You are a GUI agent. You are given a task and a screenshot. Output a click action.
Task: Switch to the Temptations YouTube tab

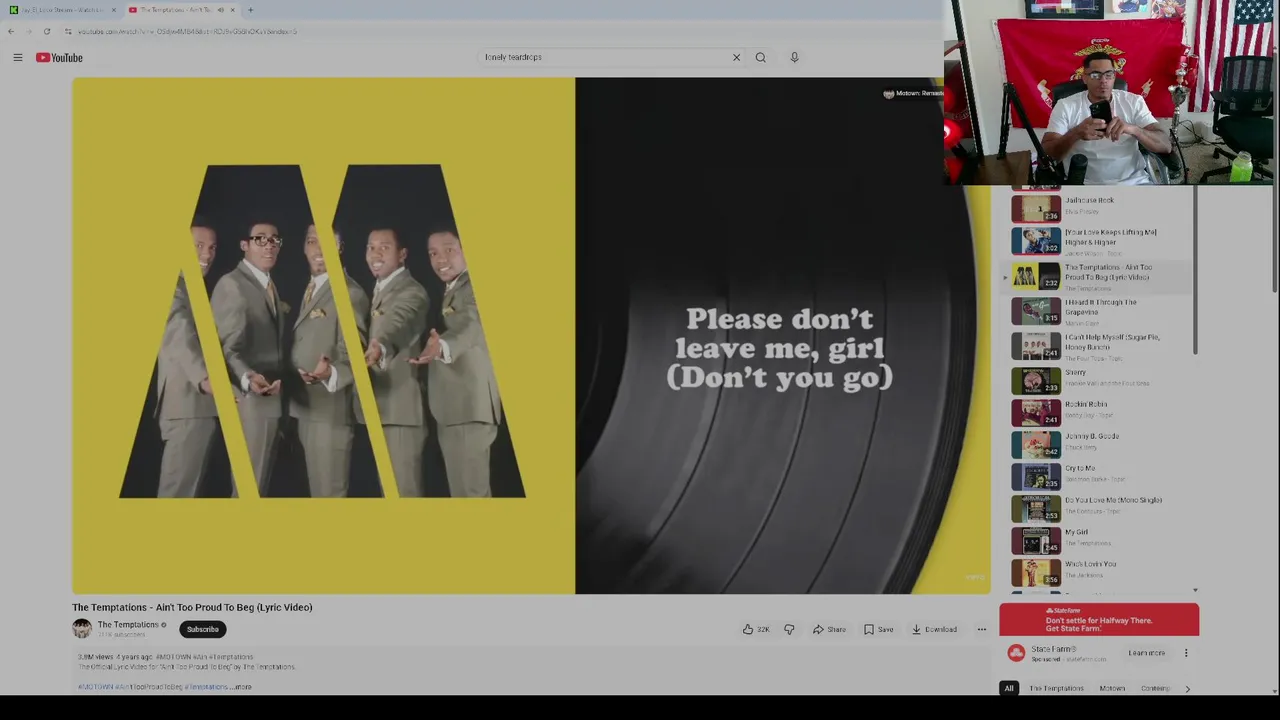point(180,10)
